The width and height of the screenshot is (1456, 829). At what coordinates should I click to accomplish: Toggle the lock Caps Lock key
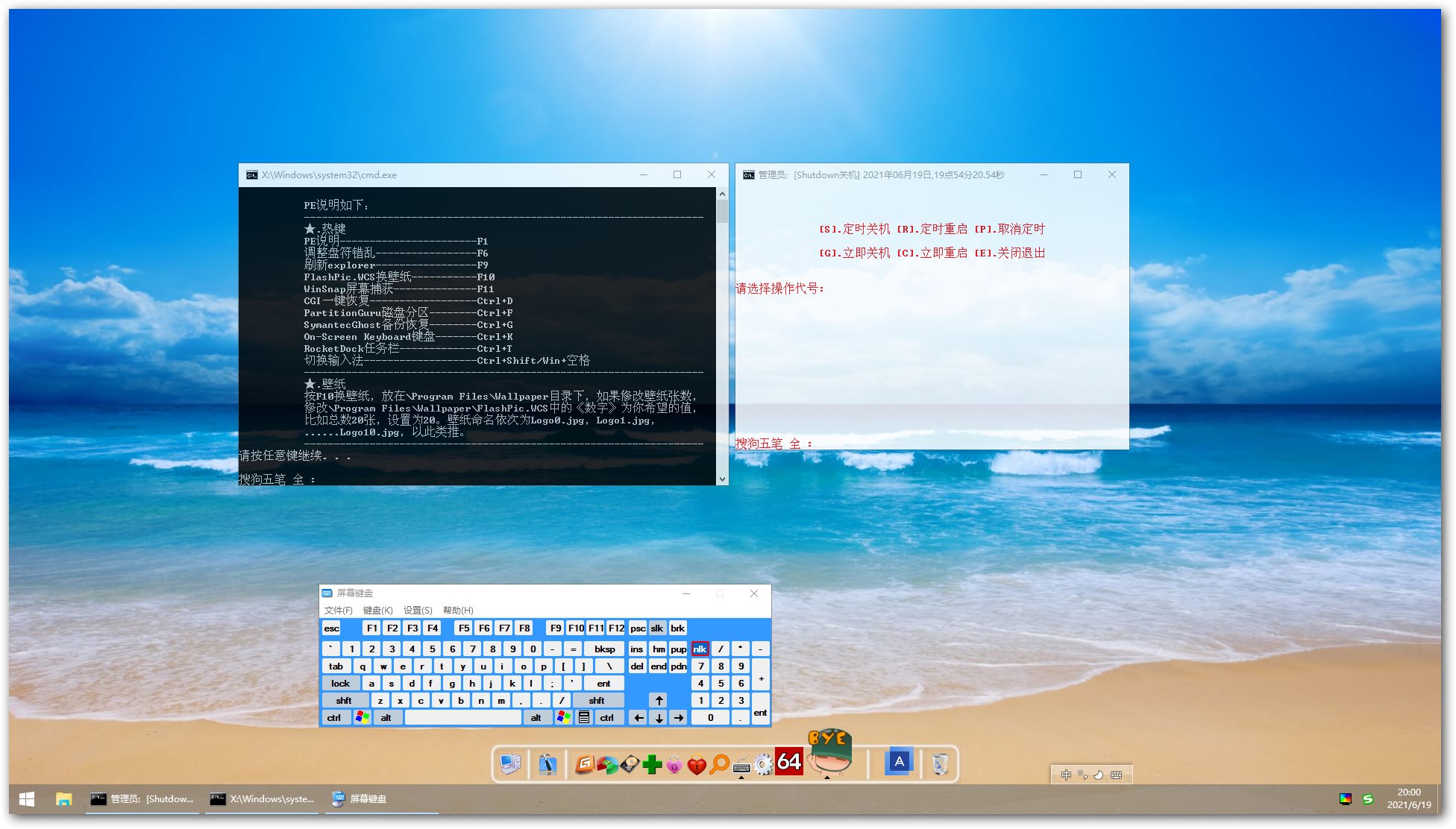(x=340, y=683)
